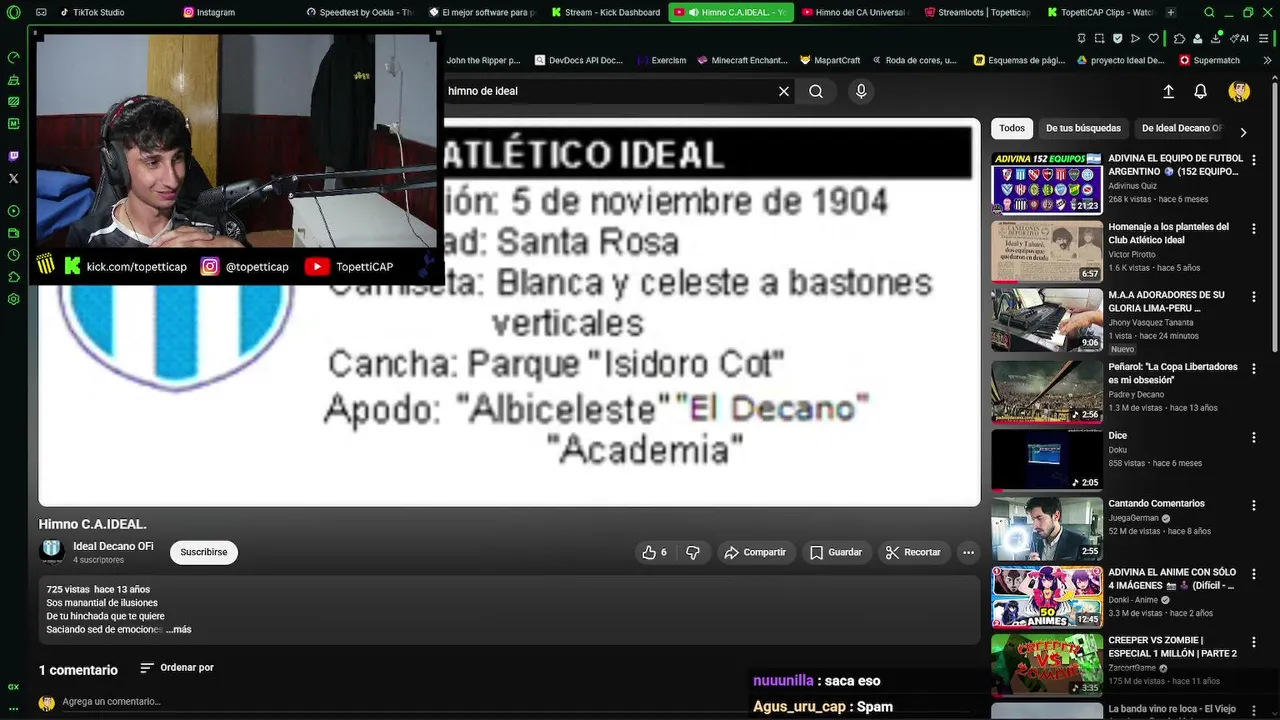Open YouTube notifications bell
The image size is (1280, 720).
click(x=1201, y=91)
